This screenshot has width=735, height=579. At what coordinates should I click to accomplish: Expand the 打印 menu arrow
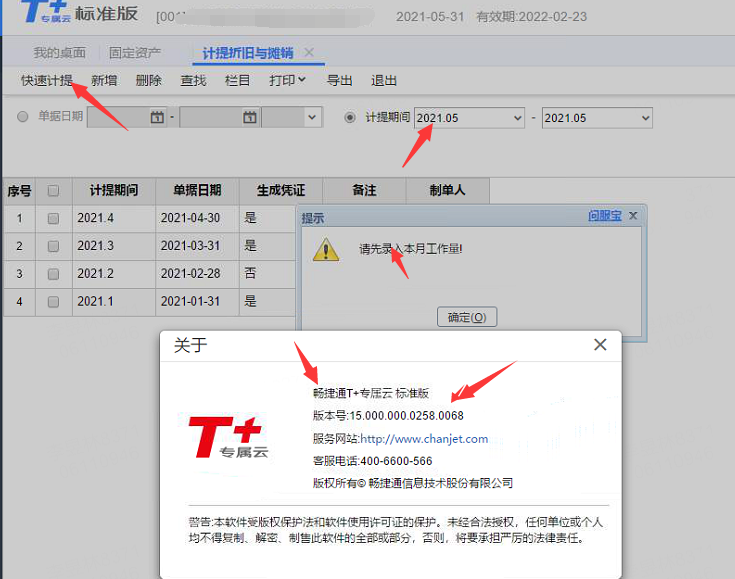[302, 80]
